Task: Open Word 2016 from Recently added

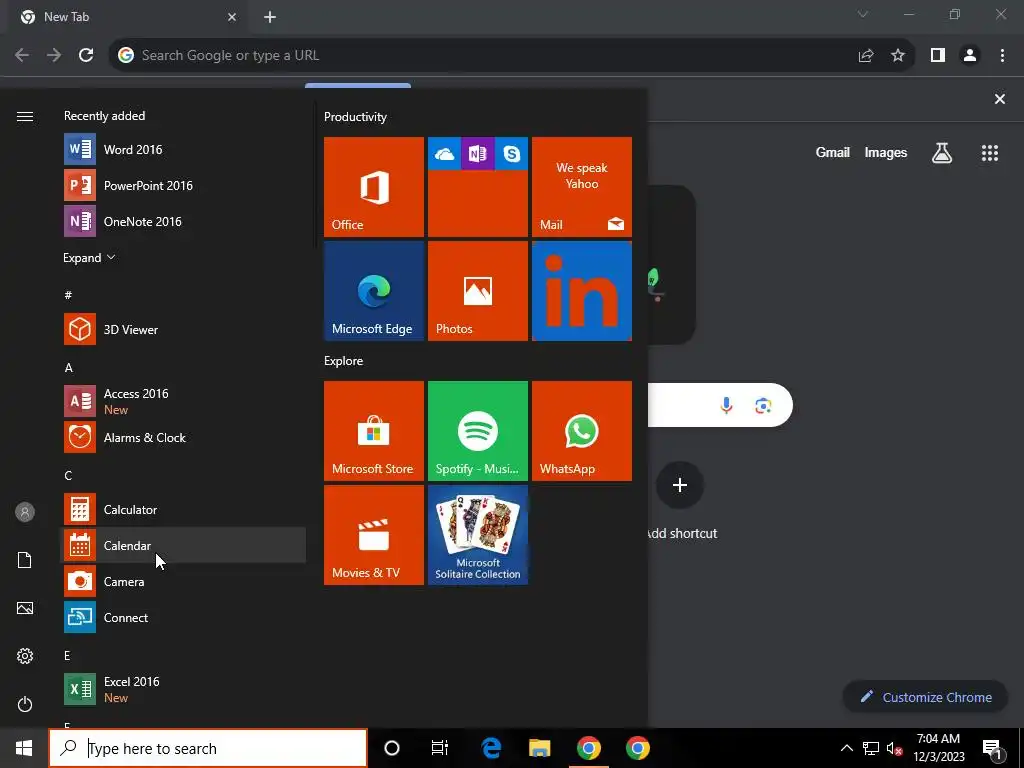Action: (183, 150)
